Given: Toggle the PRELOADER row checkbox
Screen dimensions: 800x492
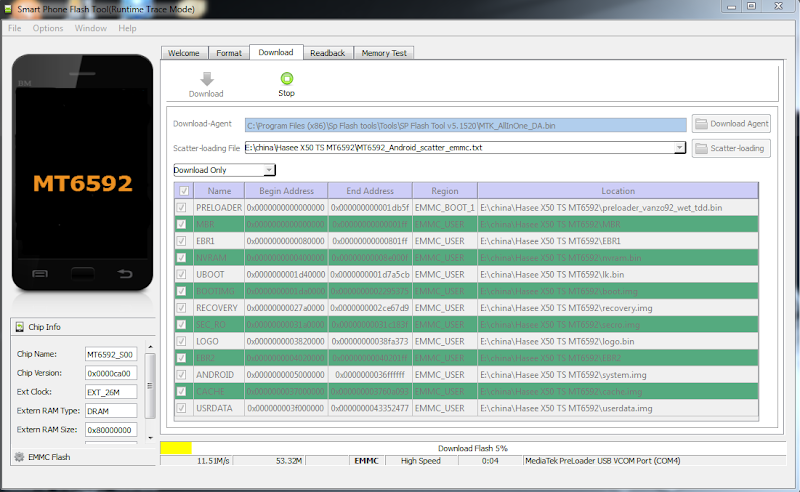Looking at the screenshot, I should click(181, 207).
